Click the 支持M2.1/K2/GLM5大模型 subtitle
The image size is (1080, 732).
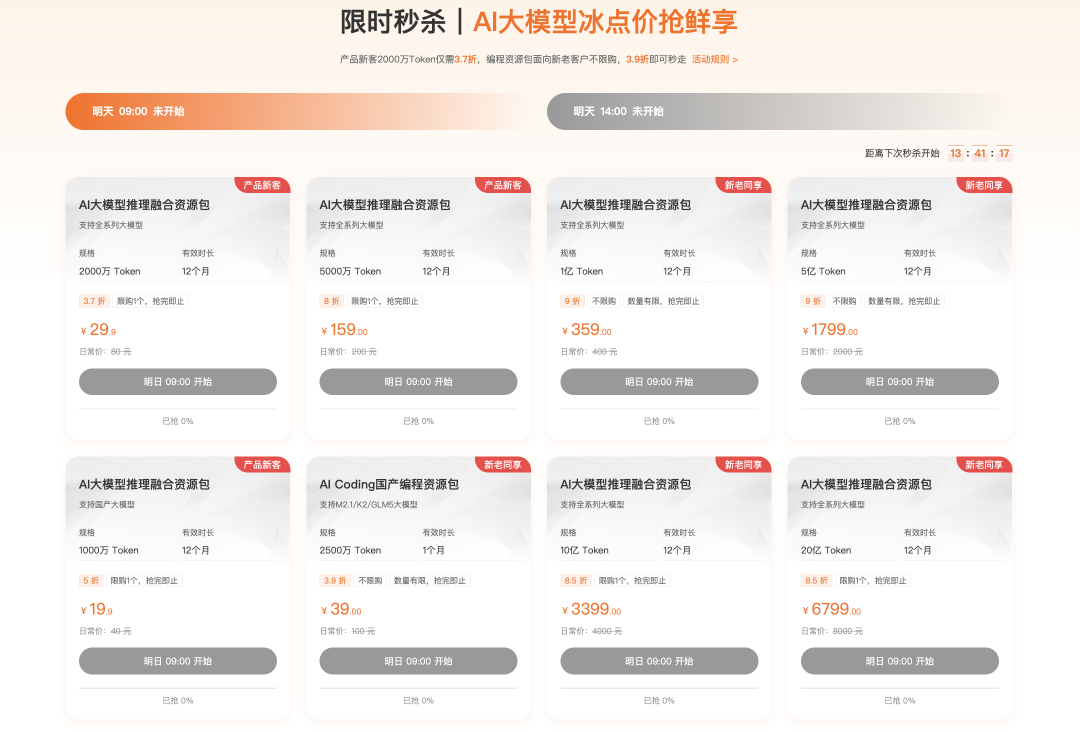point(368,504)
